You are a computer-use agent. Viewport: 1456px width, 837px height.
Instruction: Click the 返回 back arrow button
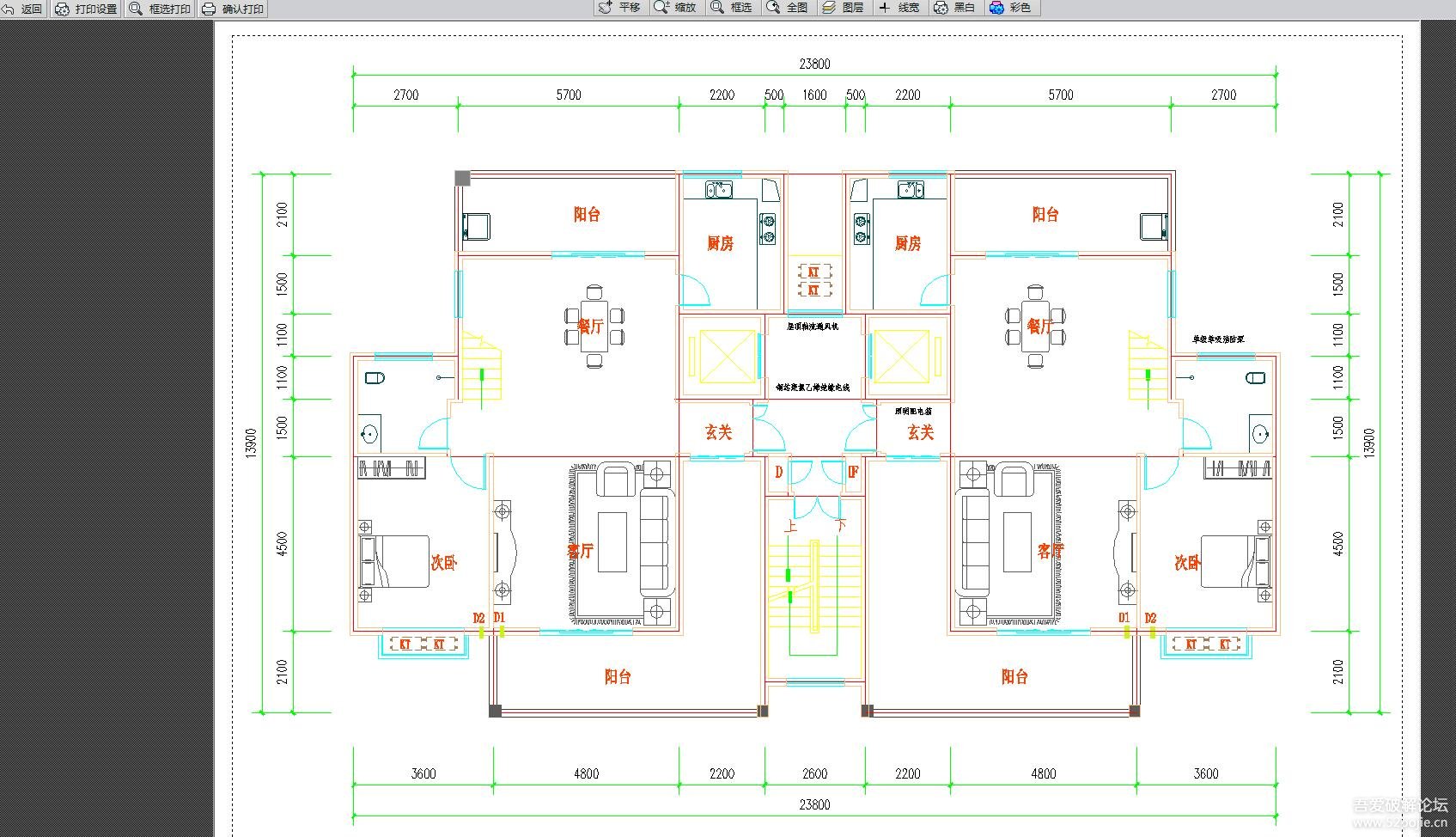23,9
